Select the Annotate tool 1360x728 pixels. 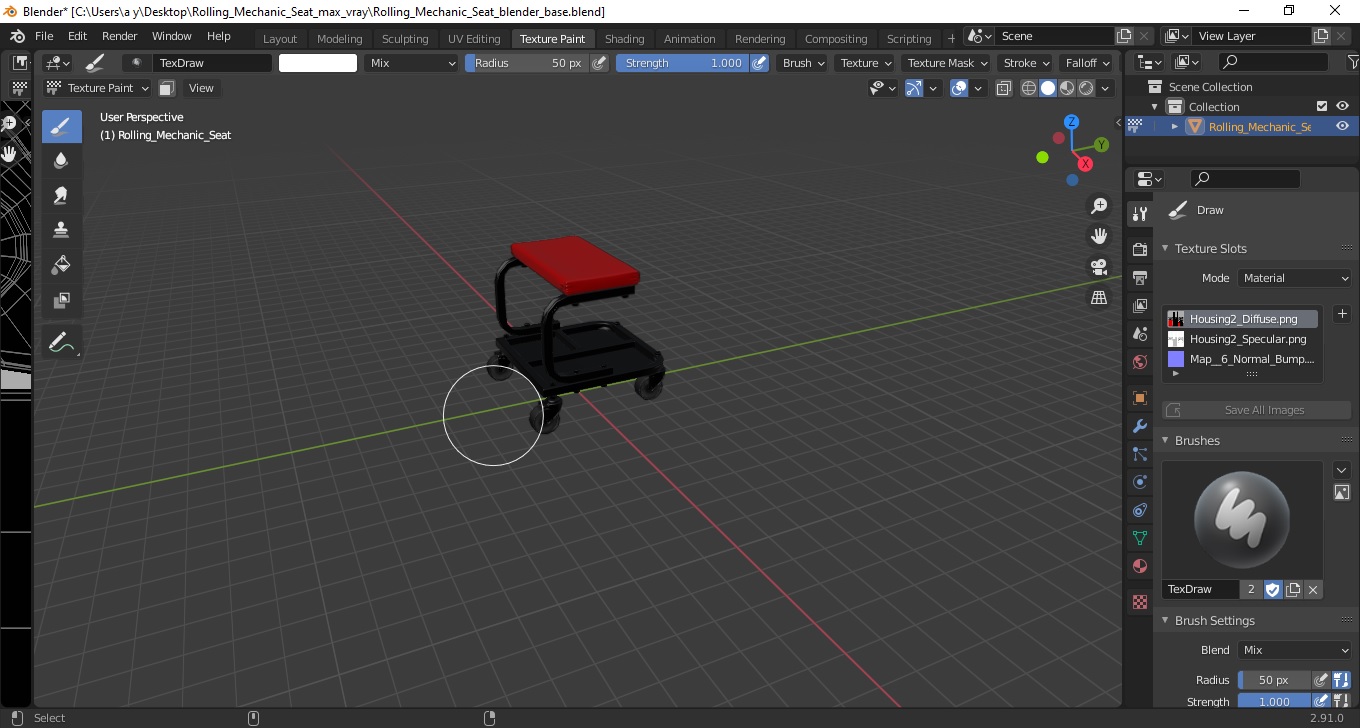61,343
